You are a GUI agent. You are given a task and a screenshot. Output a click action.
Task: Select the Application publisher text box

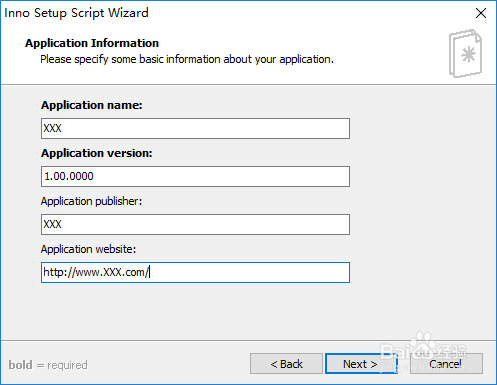[x=195, y=224]
